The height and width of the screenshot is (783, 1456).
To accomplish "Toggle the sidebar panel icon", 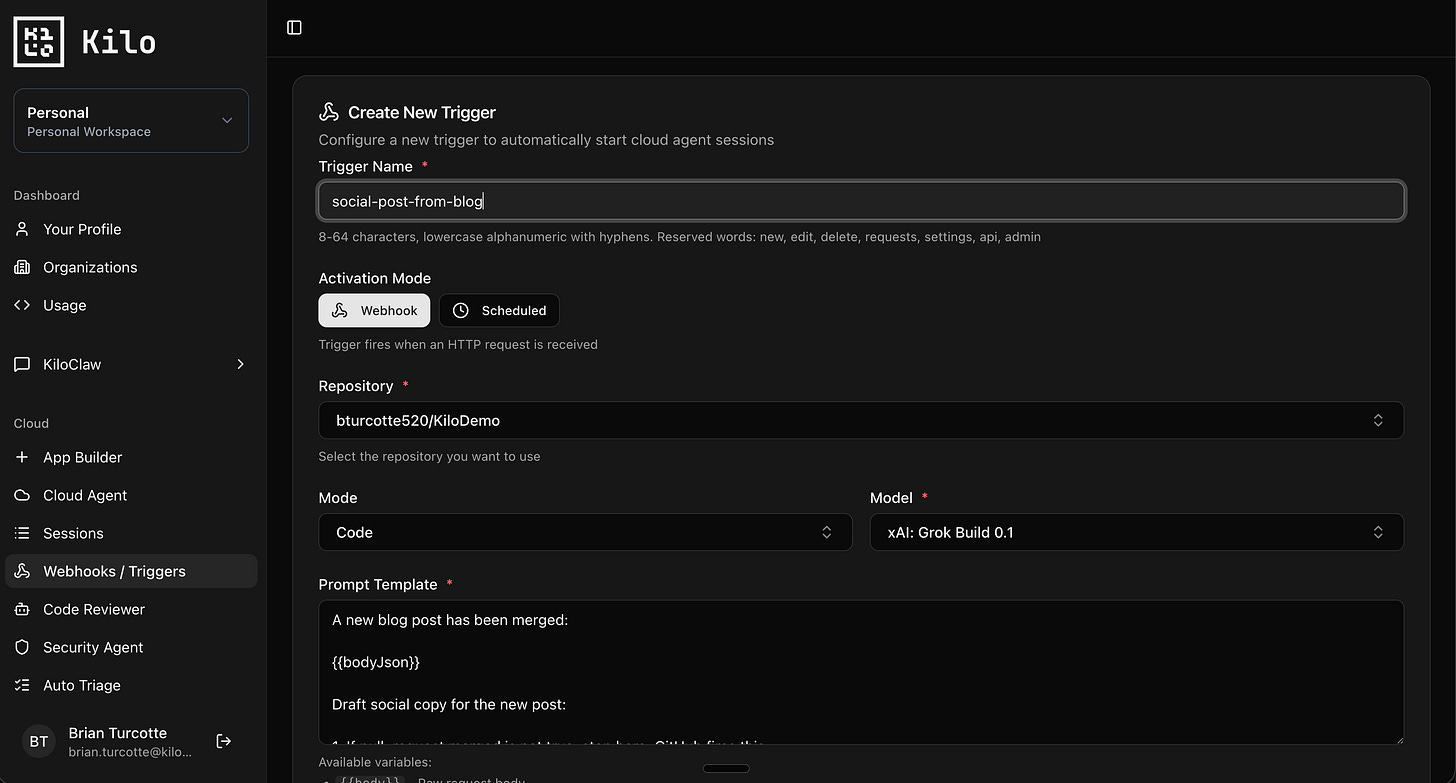I will click(x=294, y=28).
